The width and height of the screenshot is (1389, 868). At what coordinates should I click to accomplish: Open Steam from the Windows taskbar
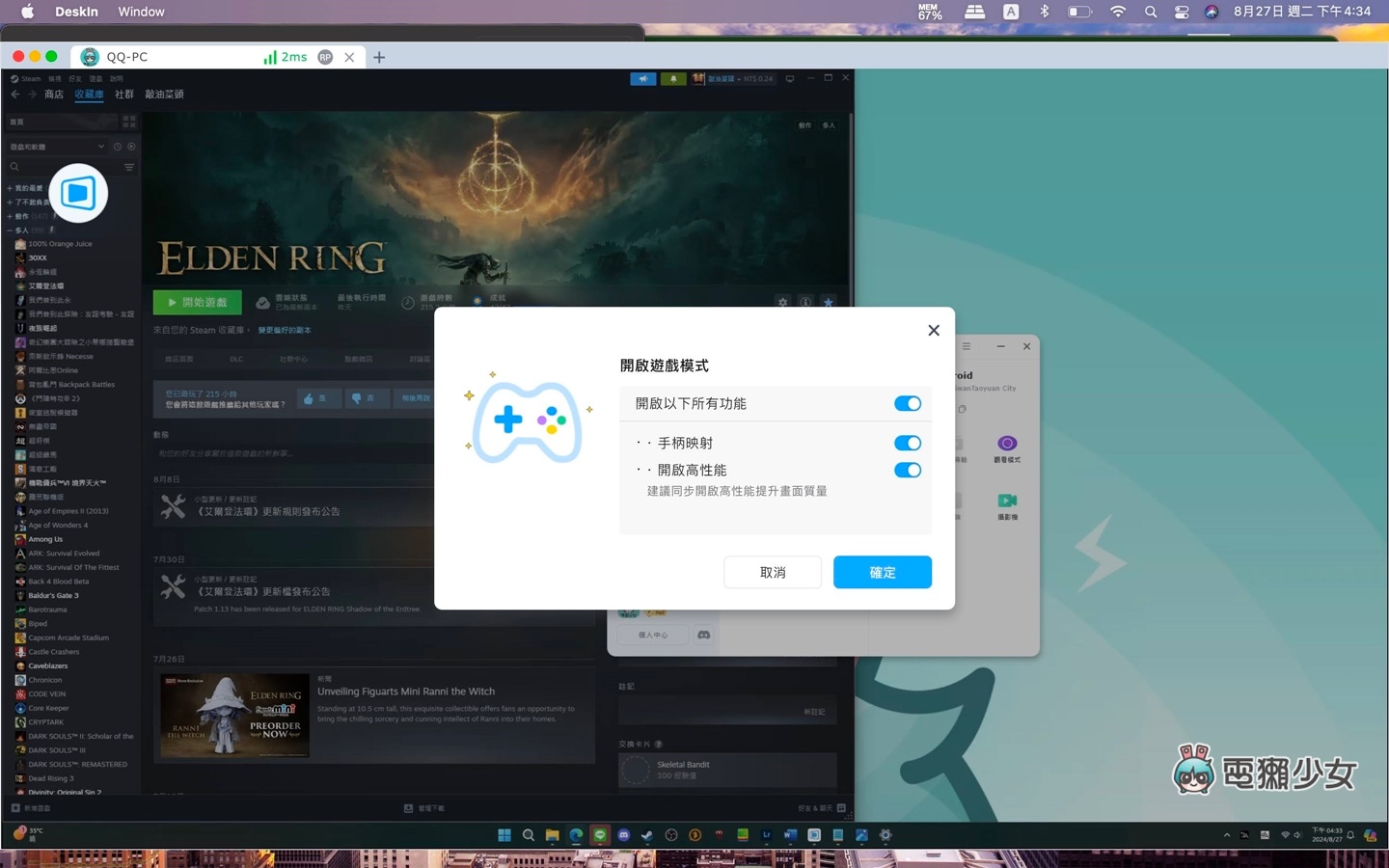[x=647, y=835]
